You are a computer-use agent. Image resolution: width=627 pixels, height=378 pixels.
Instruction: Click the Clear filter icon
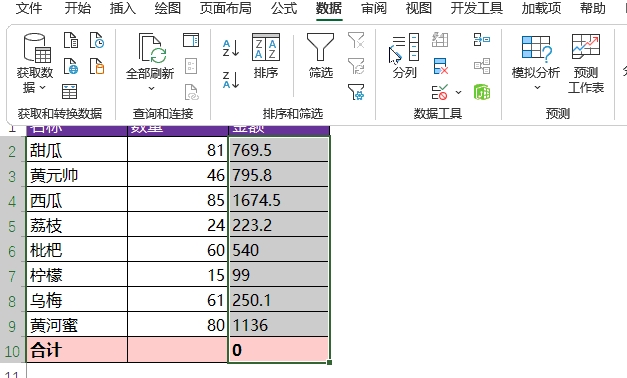pyautogui.click(x=356, y=40)
